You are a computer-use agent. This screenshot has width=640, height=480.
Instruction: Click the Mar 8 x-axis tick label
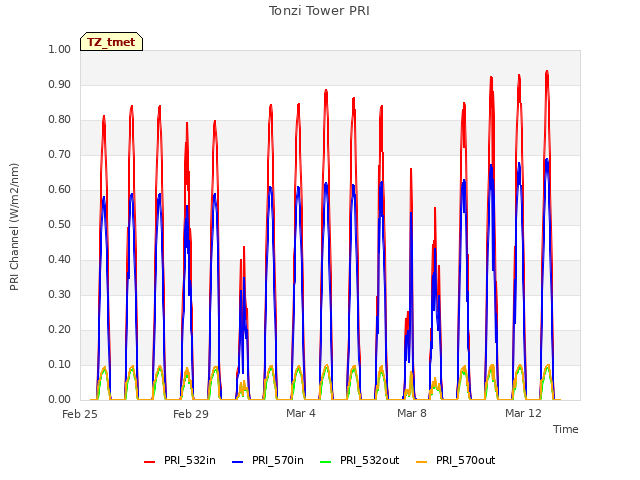point(412,413)
